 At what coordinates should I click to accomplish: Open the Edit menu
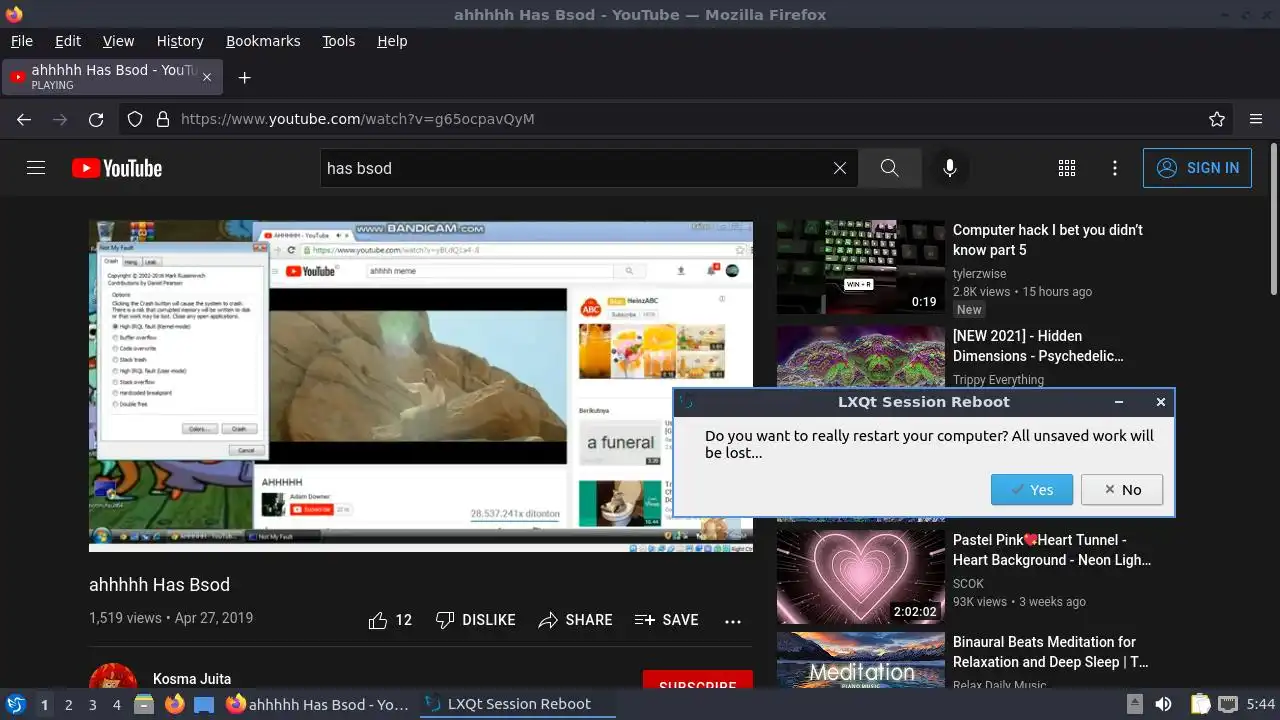[68, 41]
